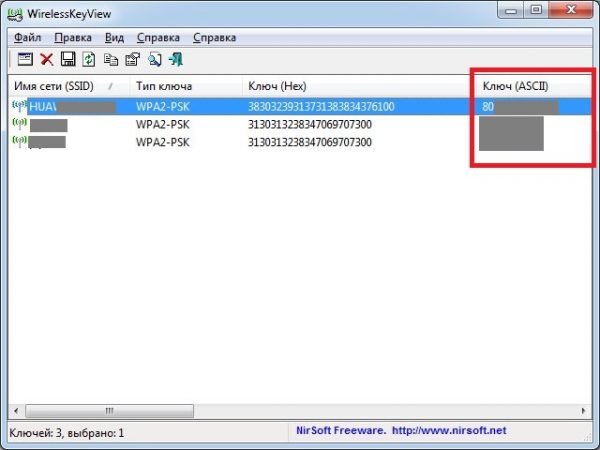The height and width of the screenshot is (450, 600).
Task: Click the properties window toolbar icon
Action: pos(25,59)
